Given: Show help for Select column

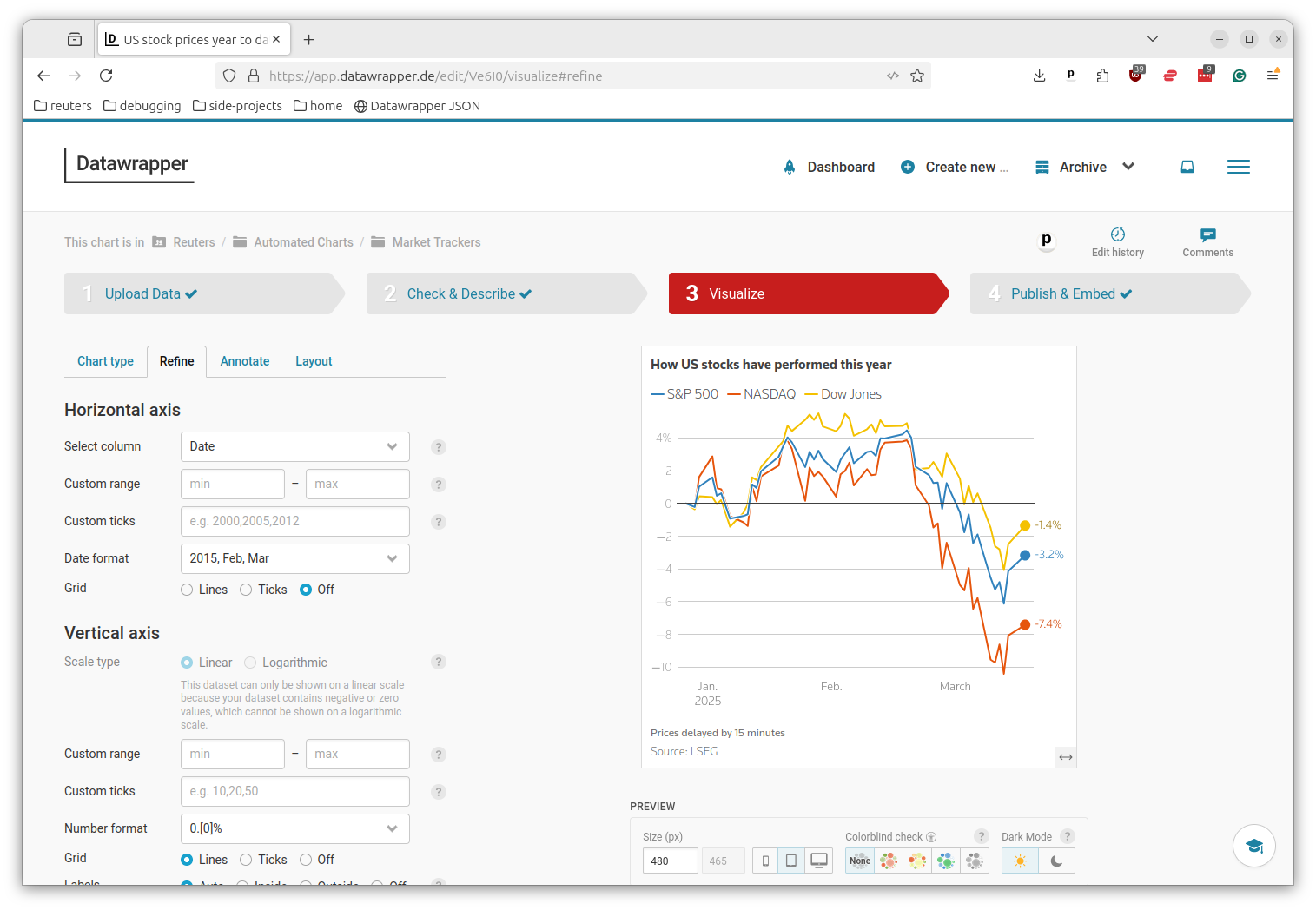Looking at the screenshot, I should (439, 447).
